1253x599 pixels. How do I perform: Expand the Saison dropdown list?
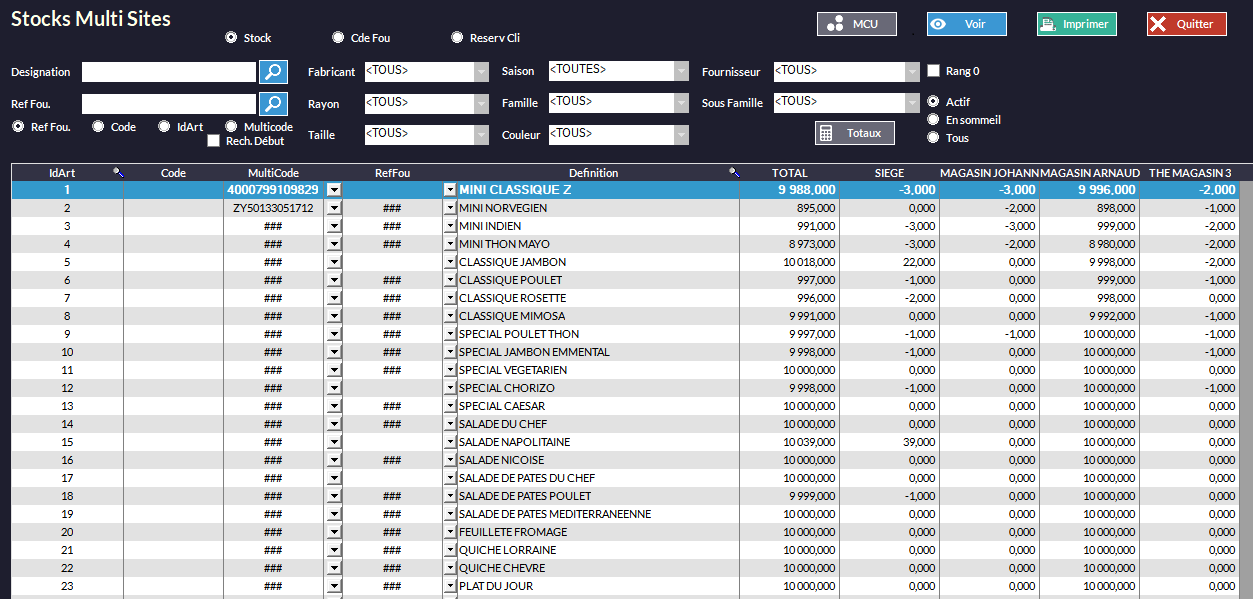pos(681,71)
